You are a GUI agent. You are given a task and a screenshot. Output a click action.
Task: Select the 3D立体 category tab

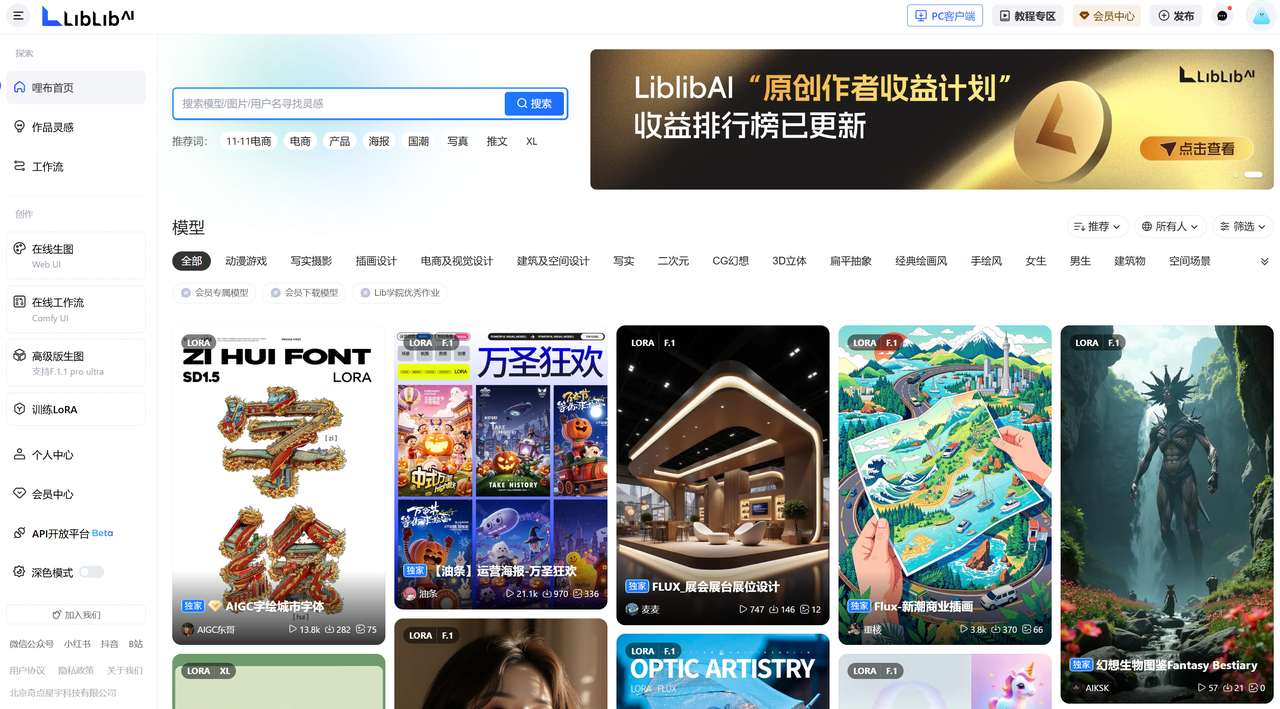pos(789,261)
